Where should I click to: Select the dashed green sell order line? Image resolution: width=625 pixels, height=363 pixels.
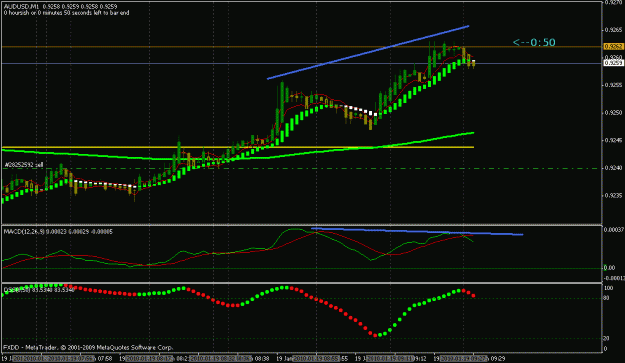pos(302,169)
